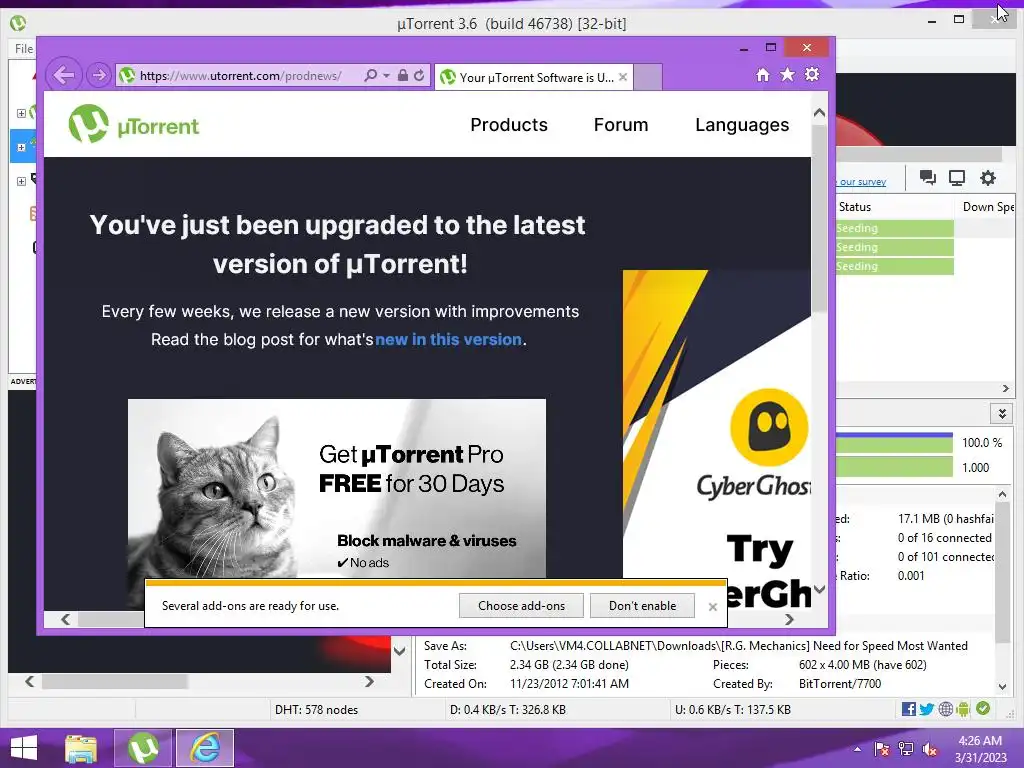Click browser horizontal scroll left arrow
The height and width of the screenshot is (768, 1024).
pyautogui.click(x=65, y=619)
